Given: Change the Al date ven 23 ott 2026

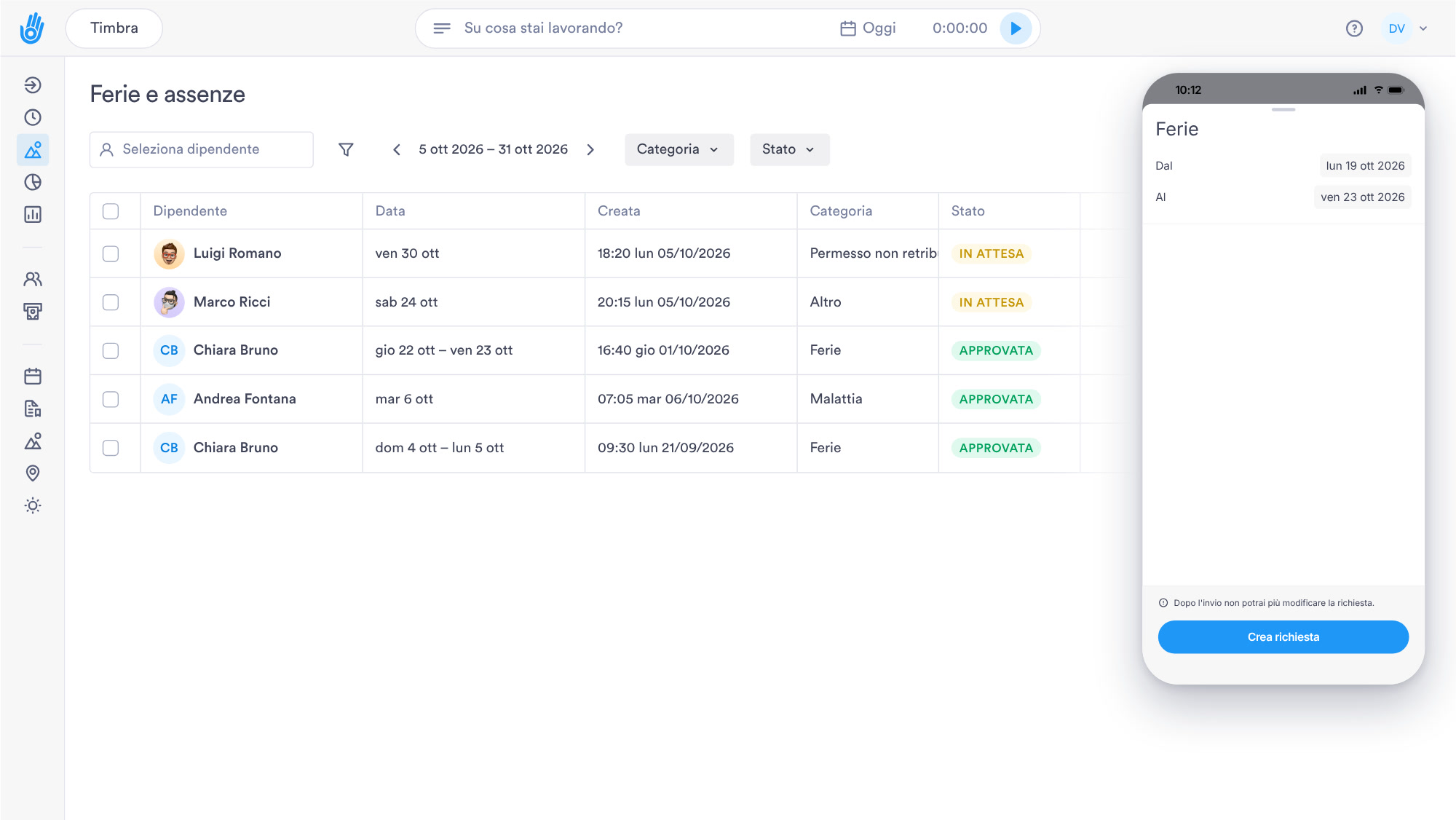Looking at the screenshot, I should (1362, 197).
